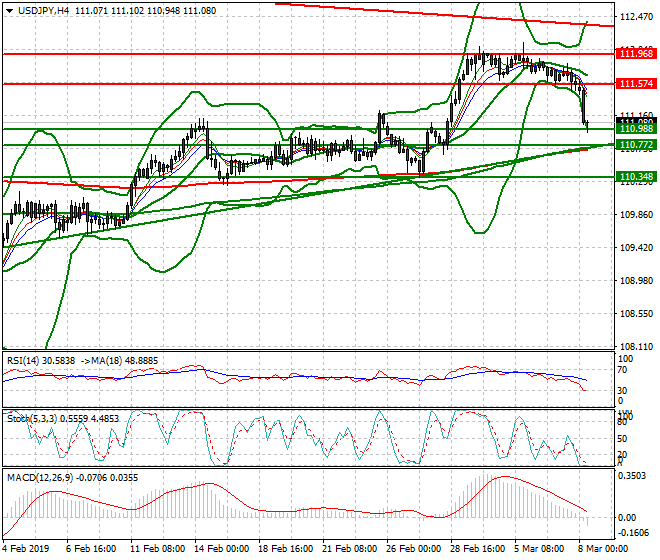Select the 28 Feb 16:00 time label
The image size is (660, 560).
coord(477,549)
